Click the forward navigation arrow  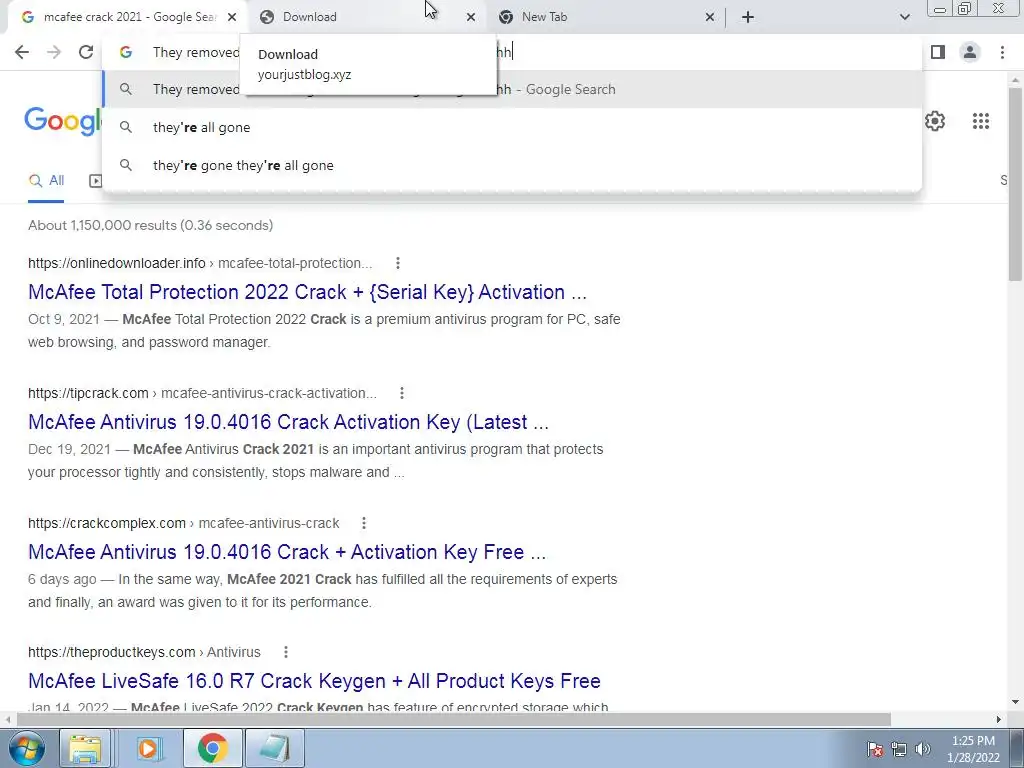[54, 52]
